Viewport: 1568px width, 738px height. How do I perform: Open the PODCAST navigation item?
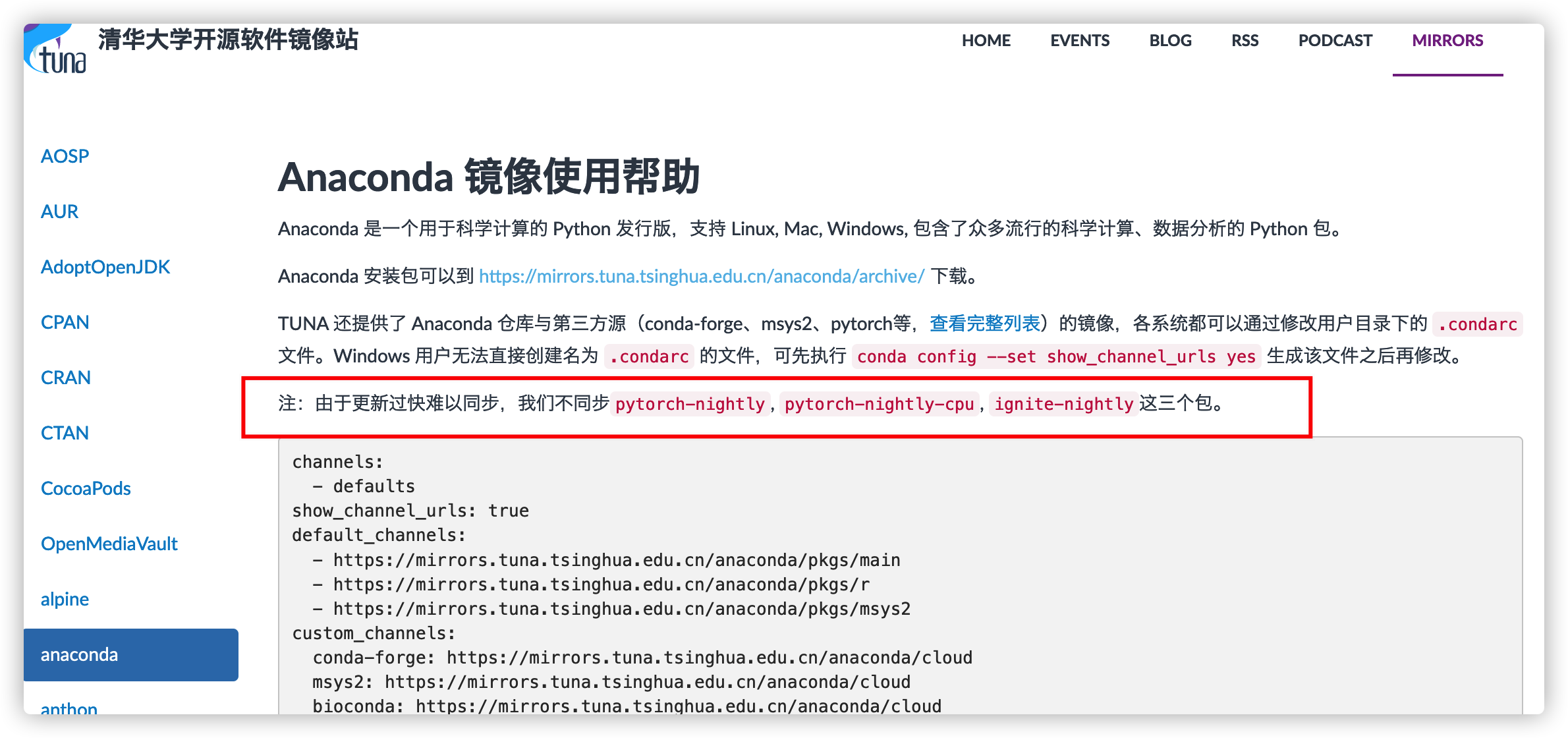[1335, 41]
